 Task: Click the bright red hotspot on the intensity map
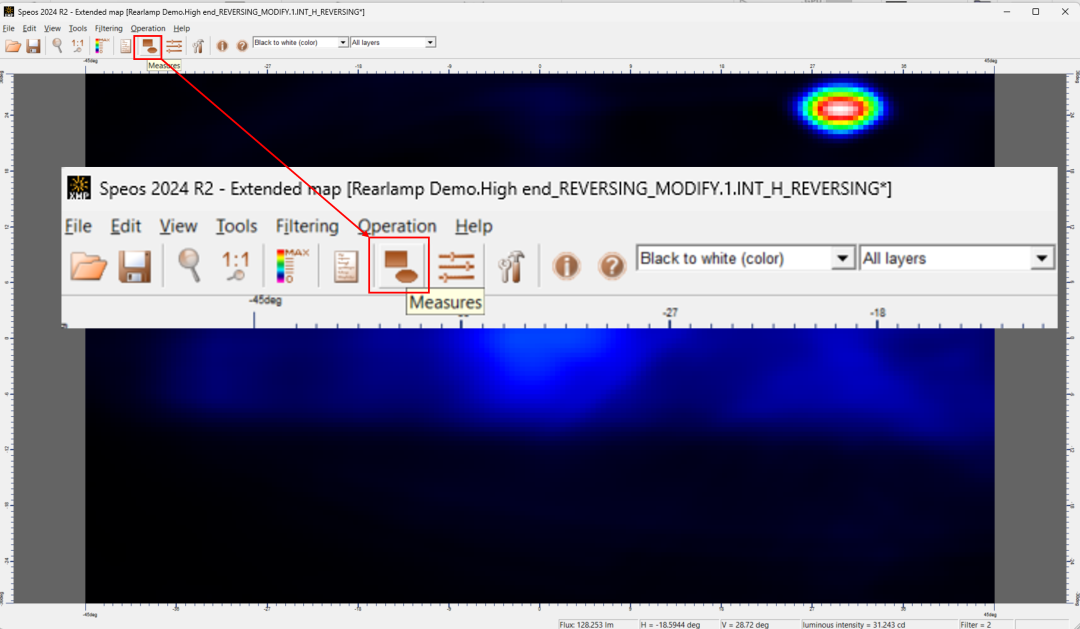842,107
